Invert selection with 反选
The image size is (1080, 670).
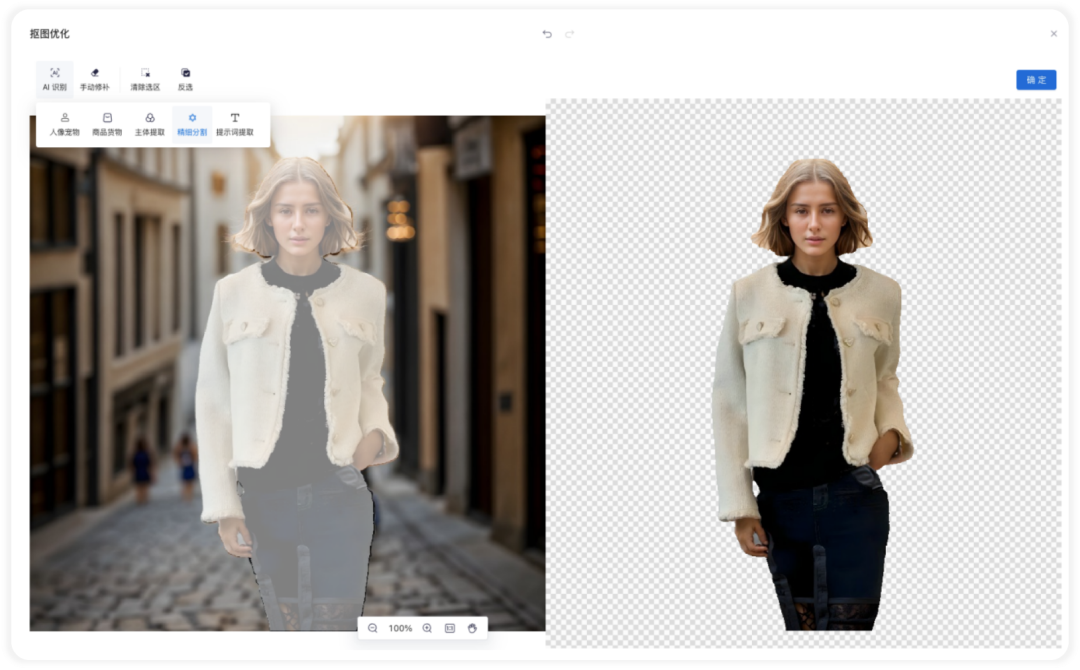coord(185,79)
